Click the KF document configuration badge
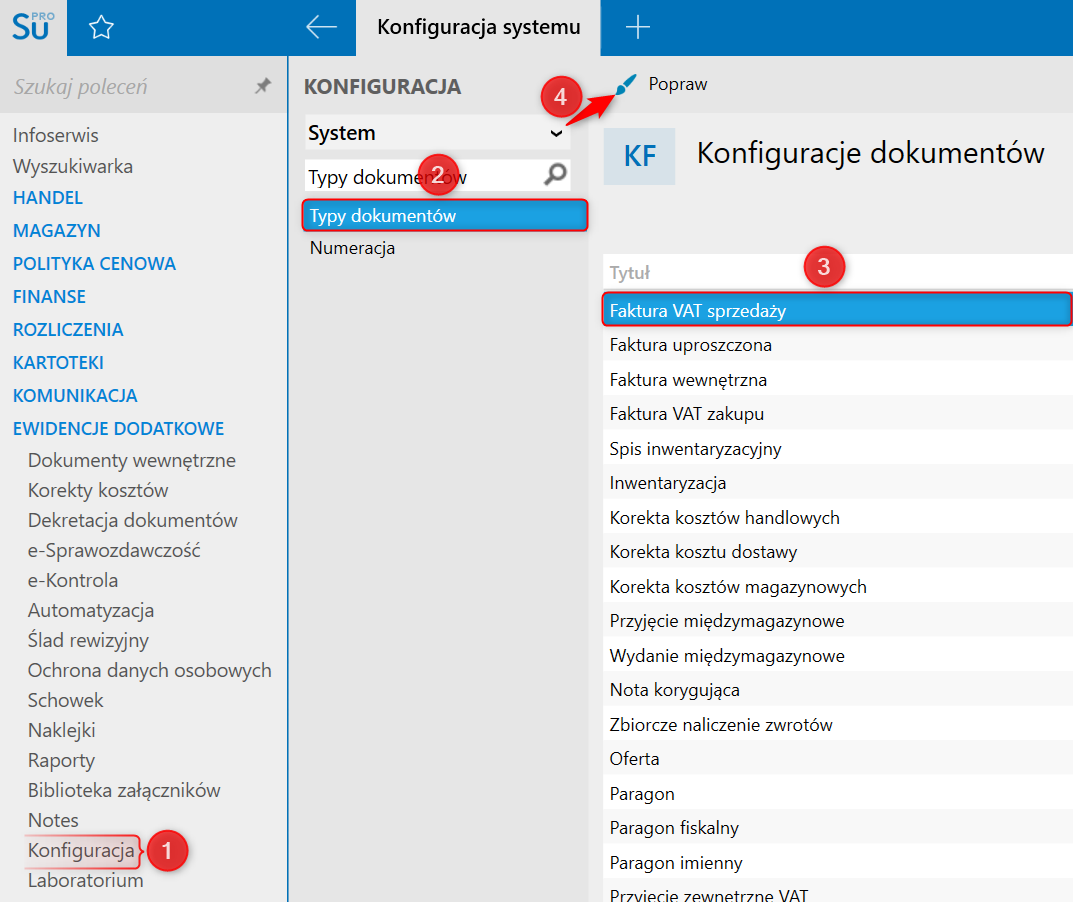Image resolution: width=1073 pixels, height=902 pixels. pyautogui.click(x=639, y=156)
